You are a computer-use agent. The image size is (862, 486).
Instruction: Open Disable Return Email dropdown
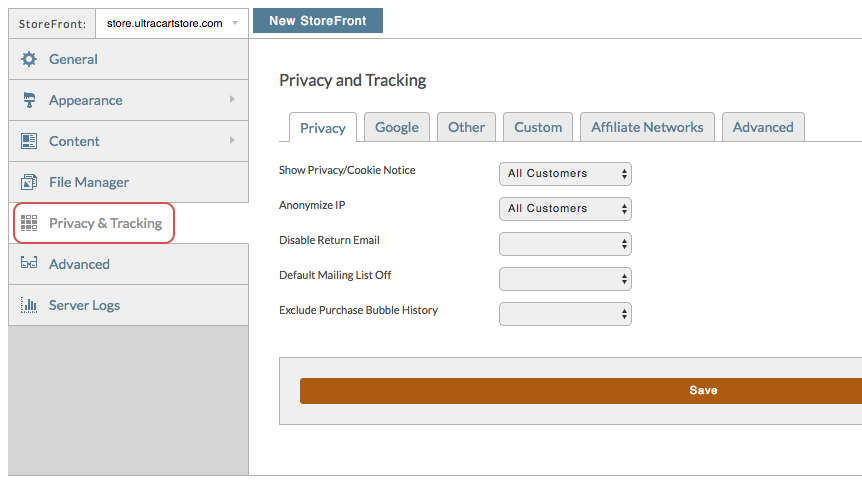565,244
